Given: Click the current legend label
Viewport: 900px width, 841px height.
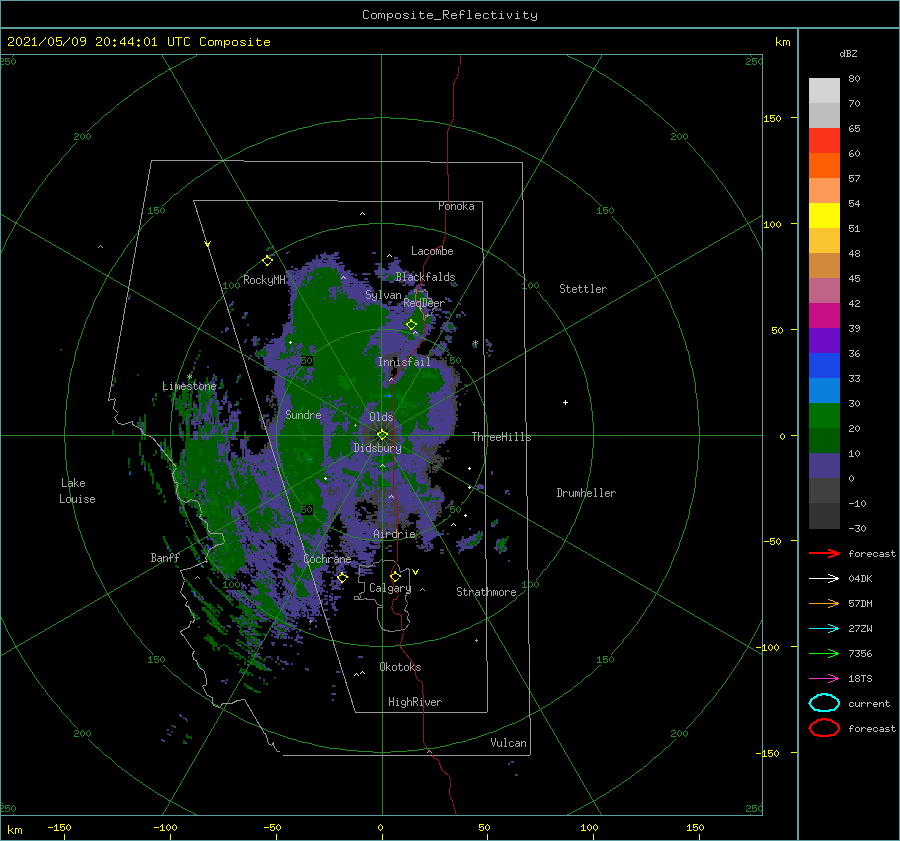Looking at the screenshot, I should click(869, 703).
